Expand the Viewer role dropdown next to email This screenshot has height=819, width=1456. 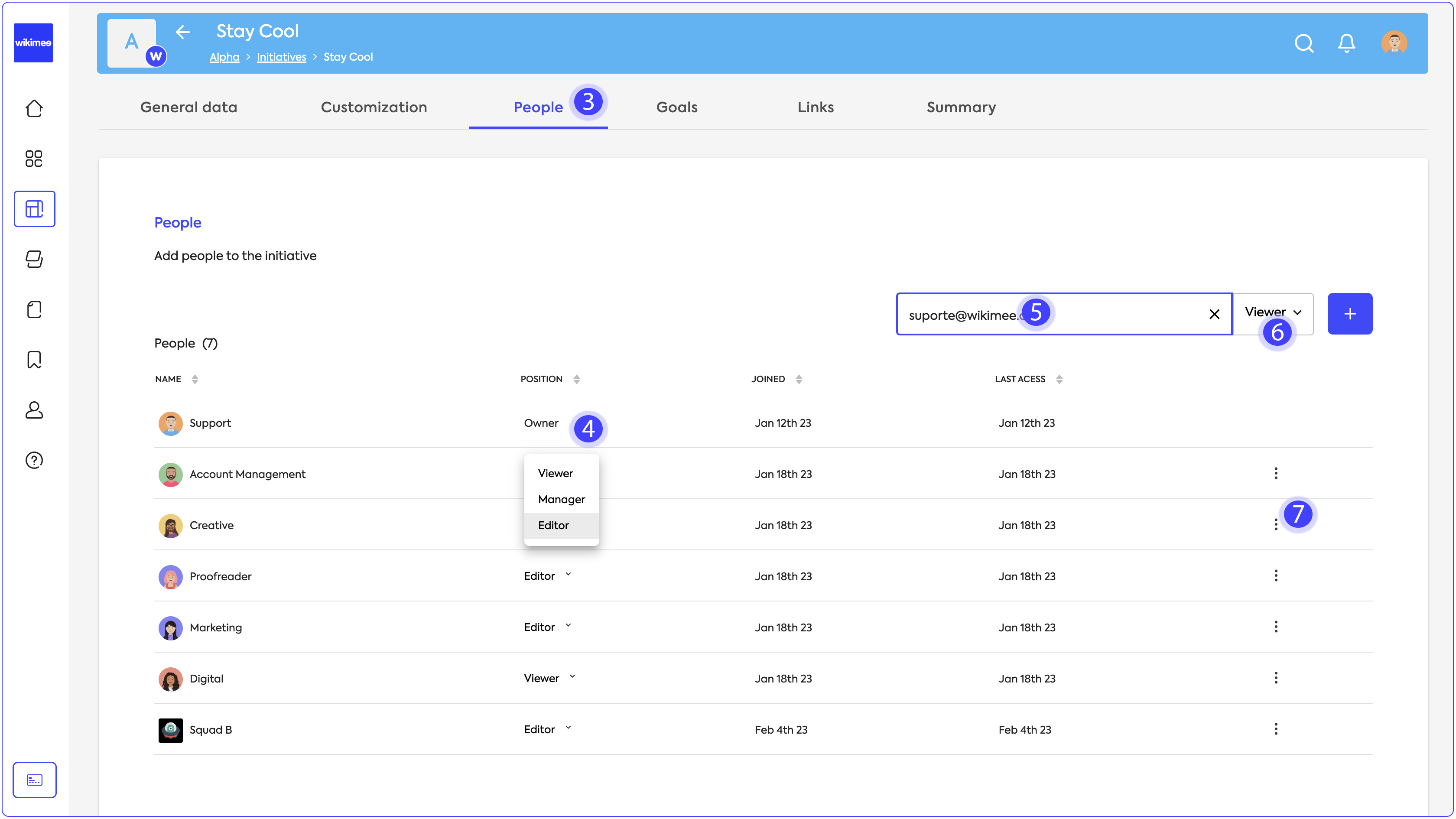[x=1272, y=312]
